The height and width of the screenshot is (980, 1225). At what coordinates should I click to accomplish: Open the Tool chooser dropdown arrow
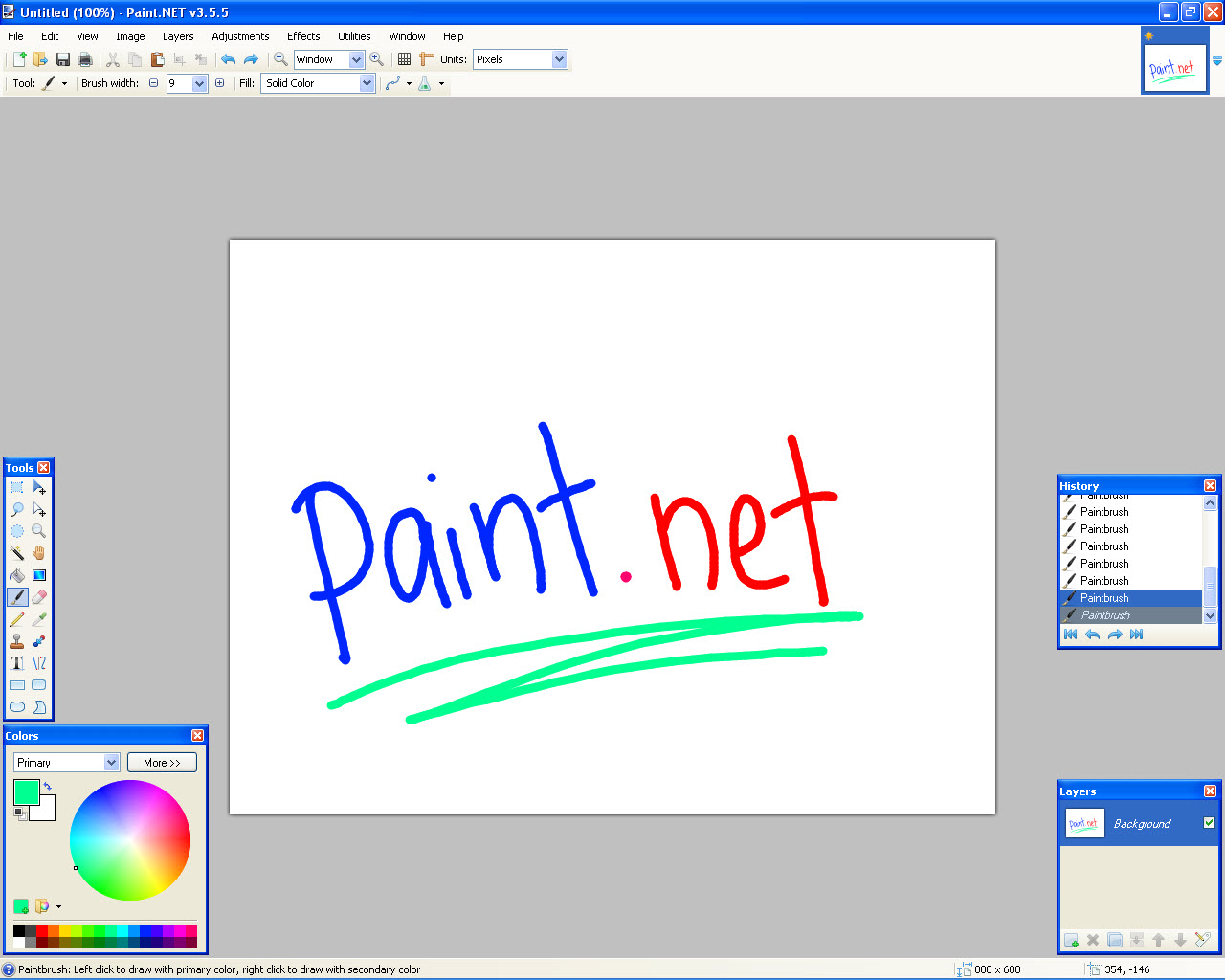[x=64, y=83]
